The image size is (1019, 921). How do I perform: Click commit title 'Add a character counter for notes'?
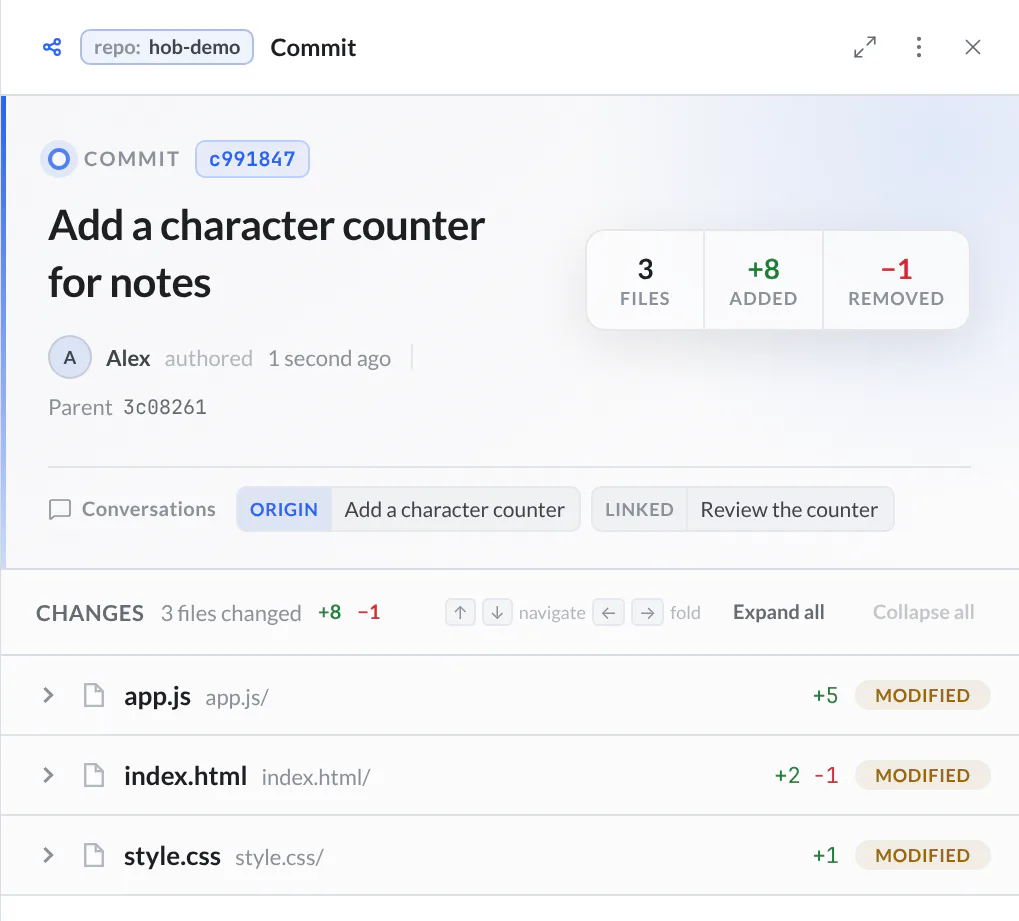click(266, 254)
